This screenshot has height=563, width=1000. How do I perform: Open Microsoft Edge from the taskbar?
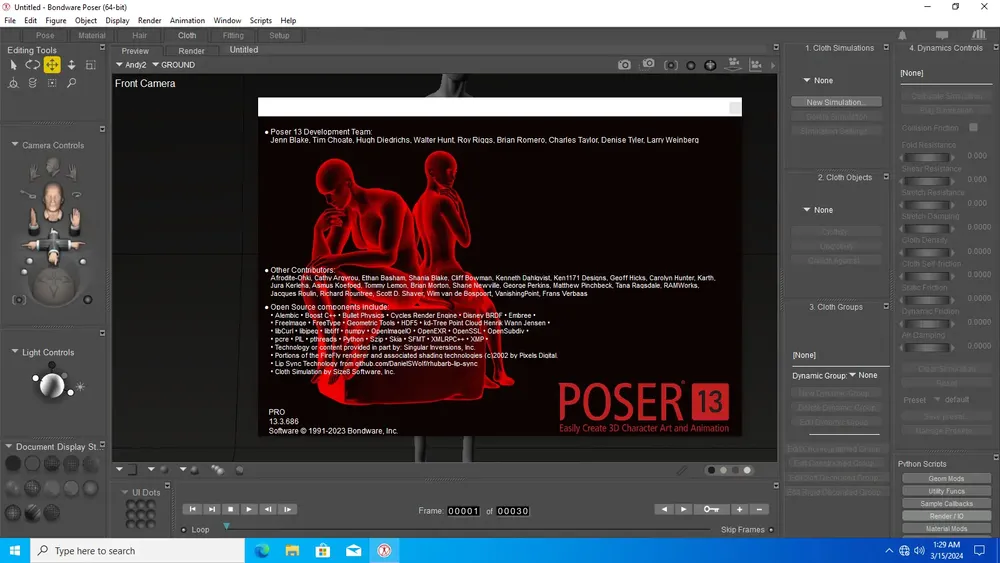262,550
